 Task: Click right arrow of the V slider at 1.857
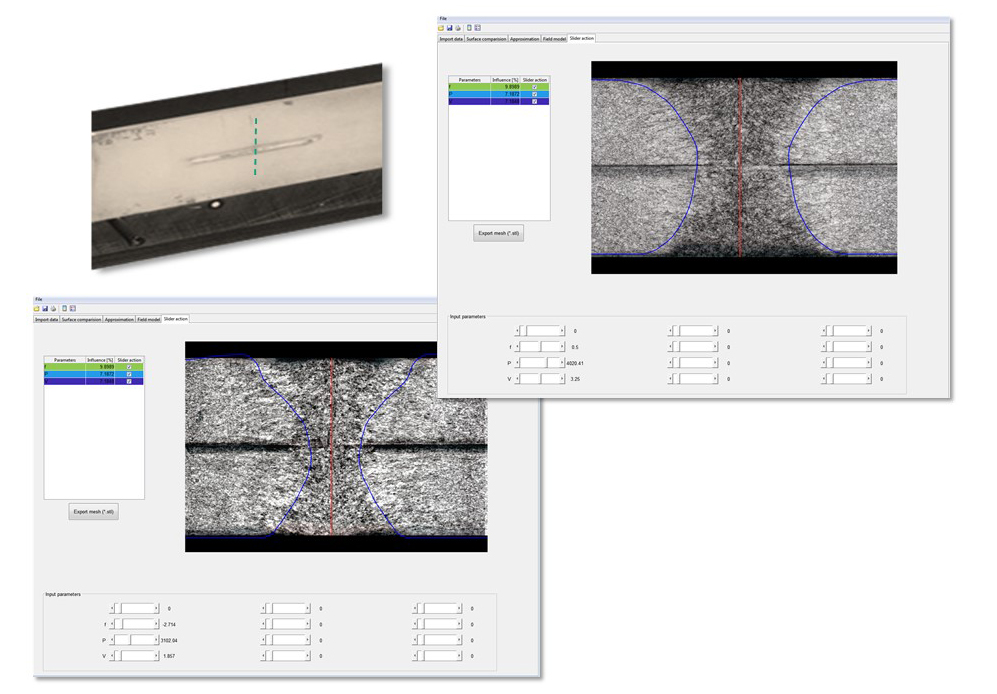[157, 655]
